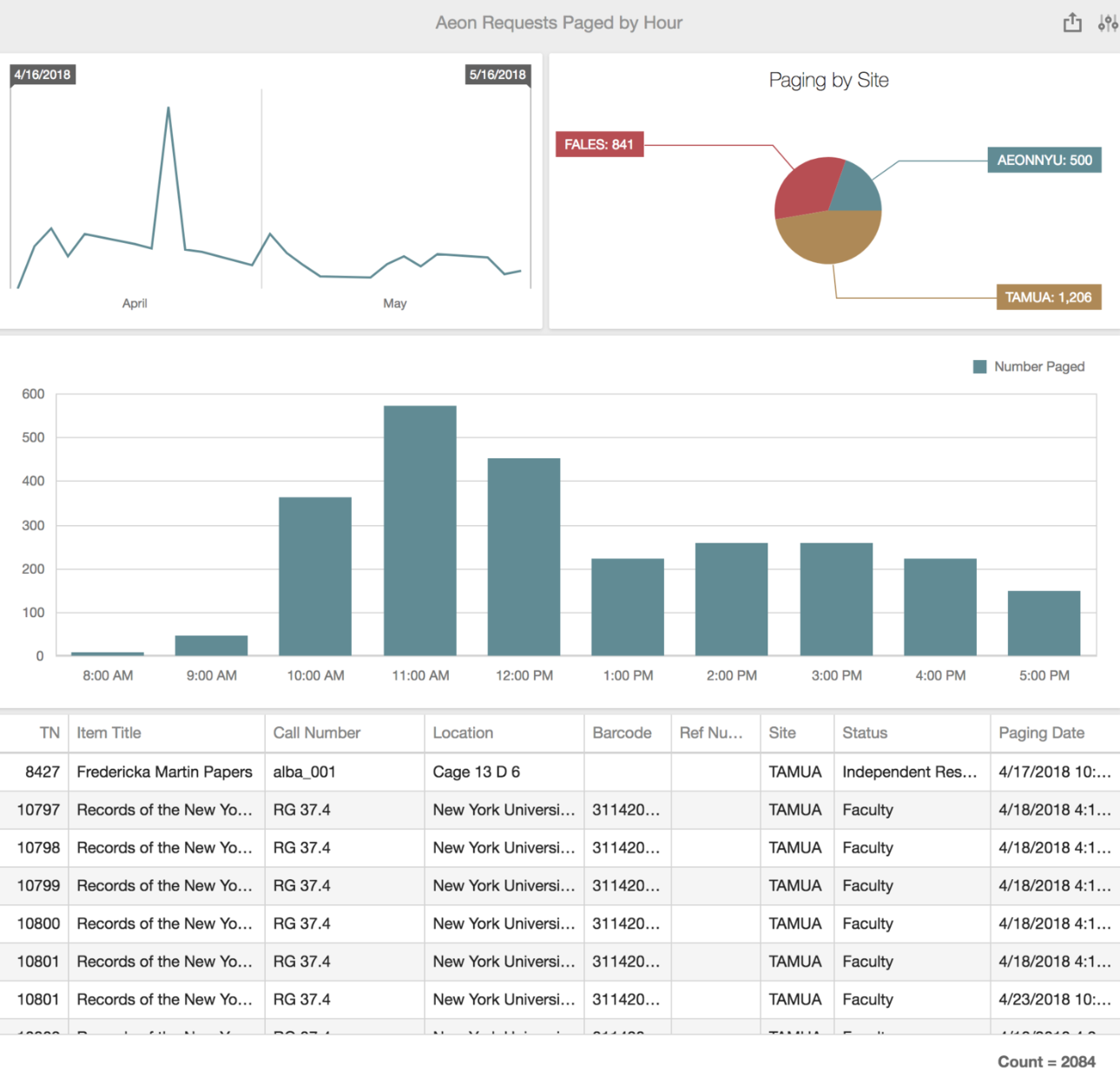Click the Status column header

[865, 733]
